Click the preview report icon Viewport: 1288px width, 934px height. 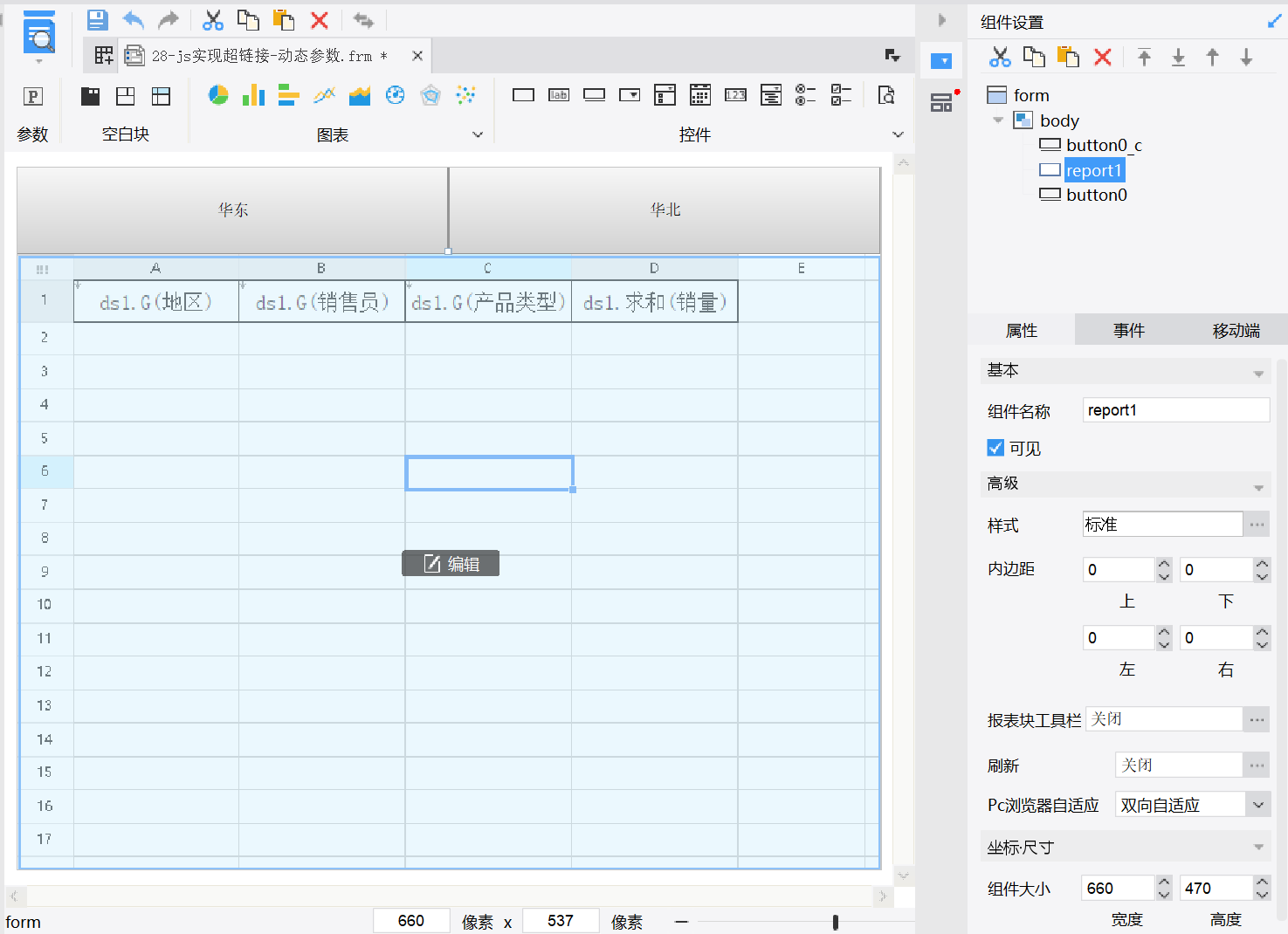tap(39, 35)
